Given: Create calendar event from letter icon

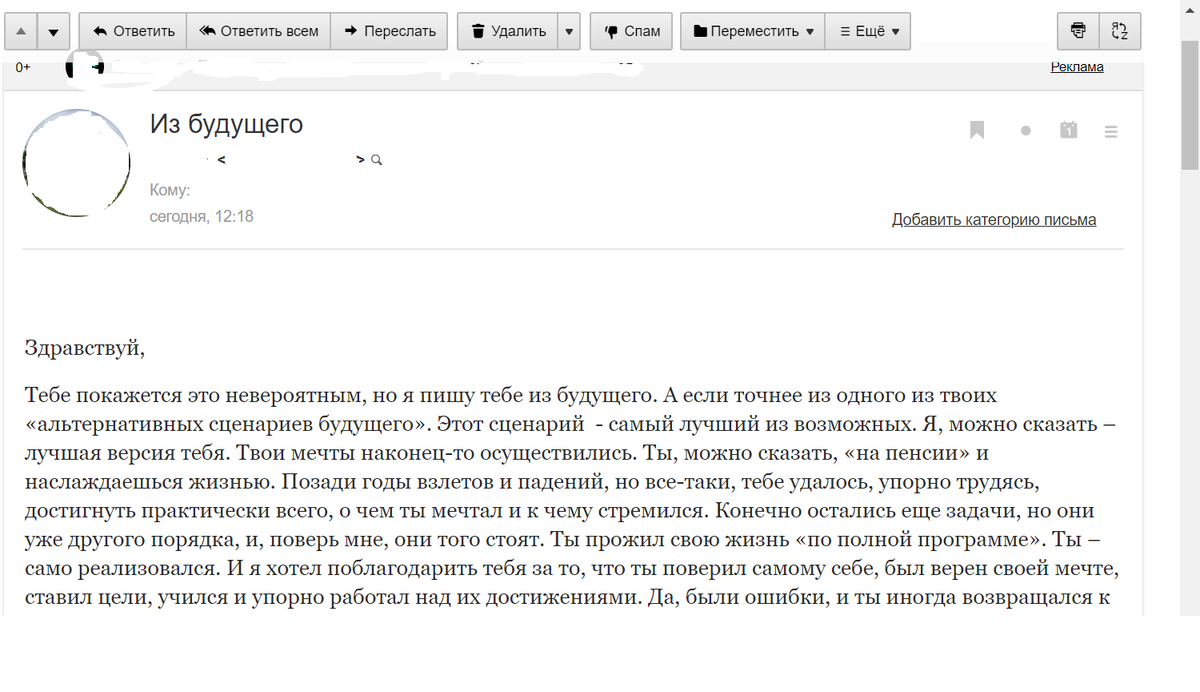Looking at the screenshot, I should point(1069,130).
